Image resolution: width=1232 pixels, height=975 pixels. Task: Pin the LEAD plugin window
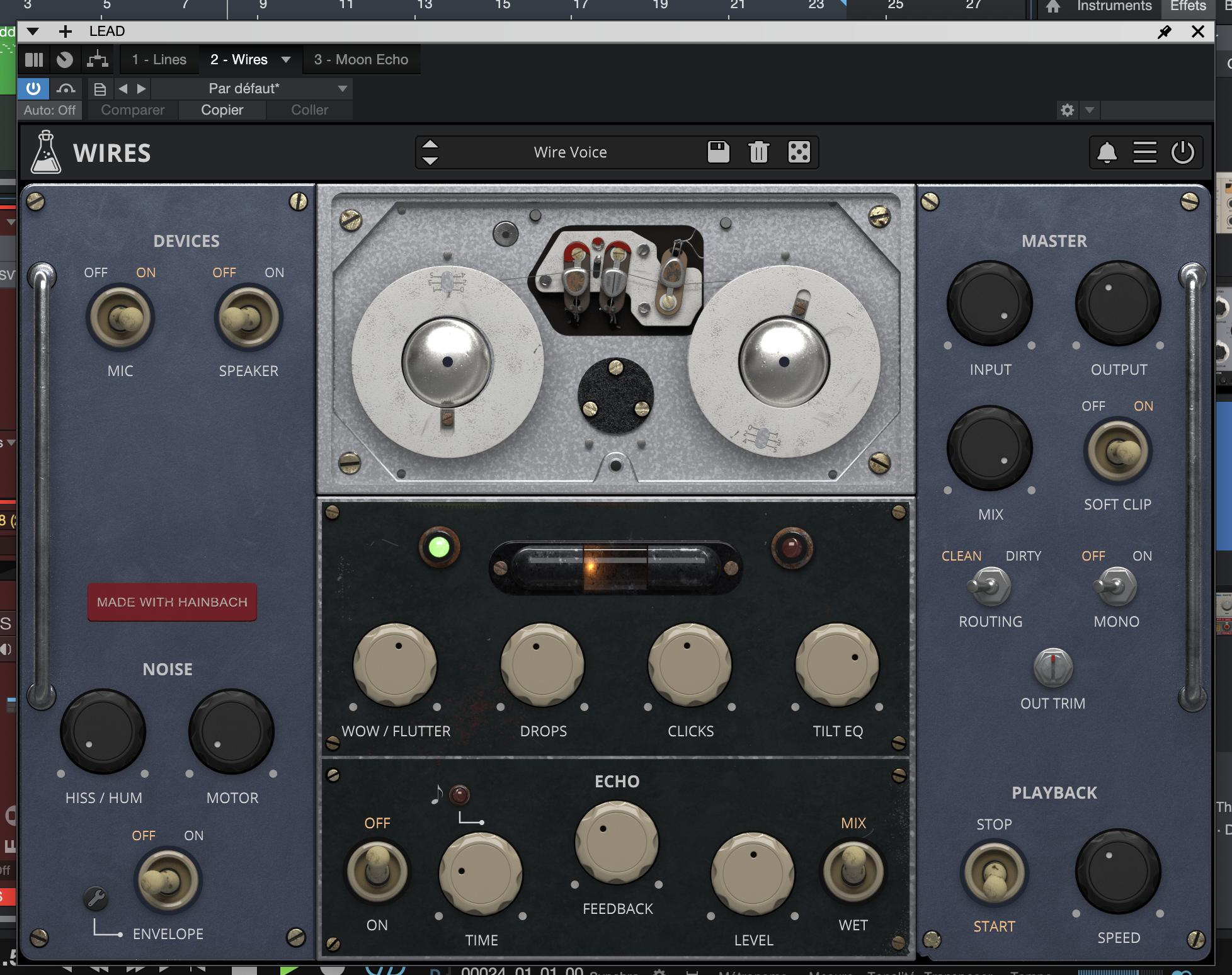click(1165, 31)
